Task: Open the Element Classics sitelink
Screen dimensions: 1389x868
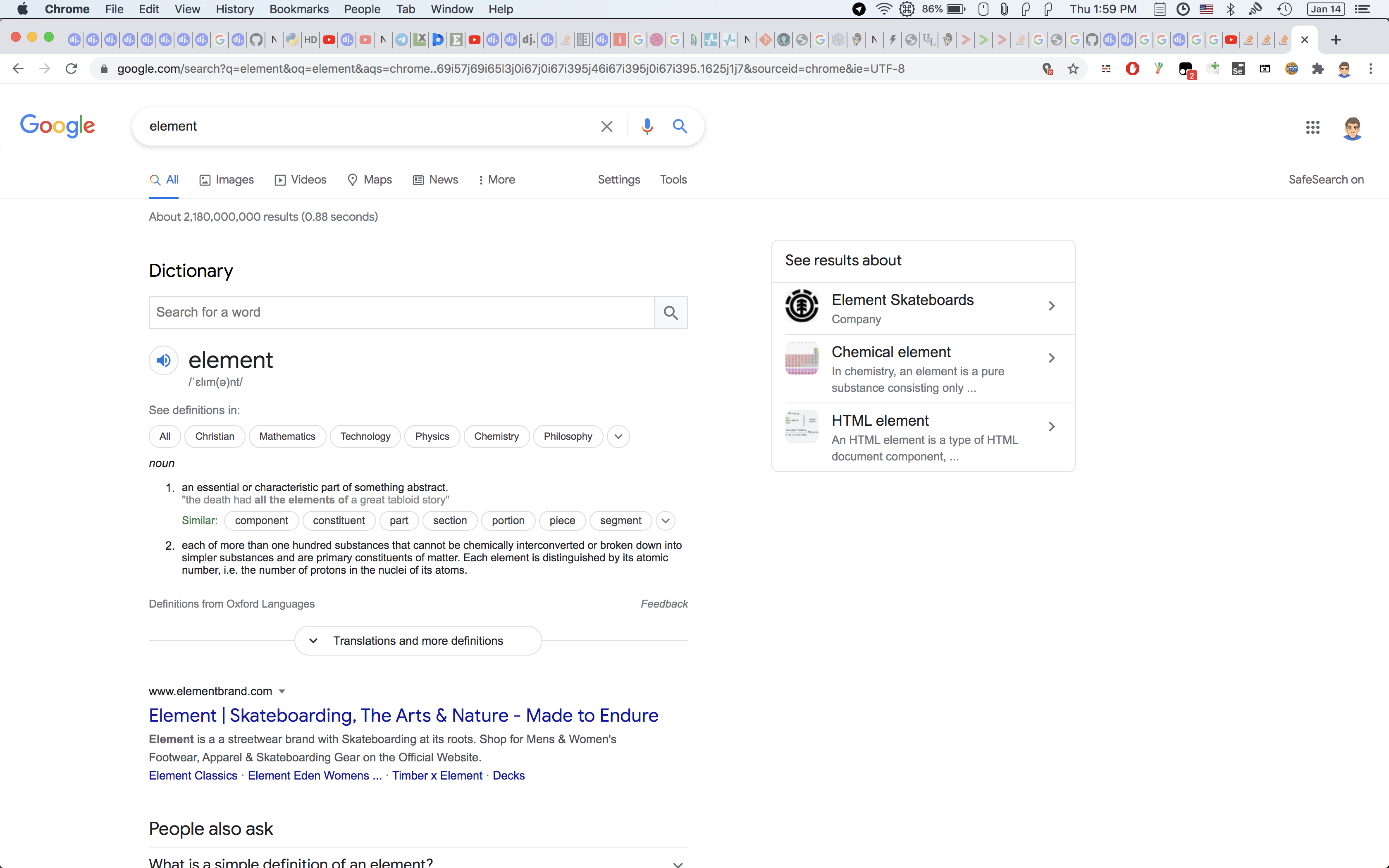Action: coord(193,775)
